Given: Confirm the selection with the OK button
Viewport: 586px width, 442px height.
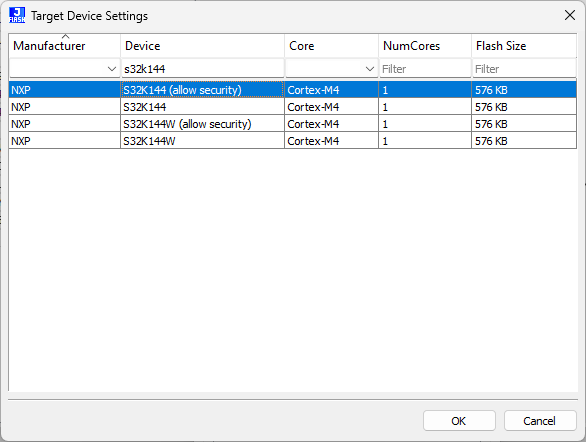Looking at the screenshot, I should [x=459, y=421].
